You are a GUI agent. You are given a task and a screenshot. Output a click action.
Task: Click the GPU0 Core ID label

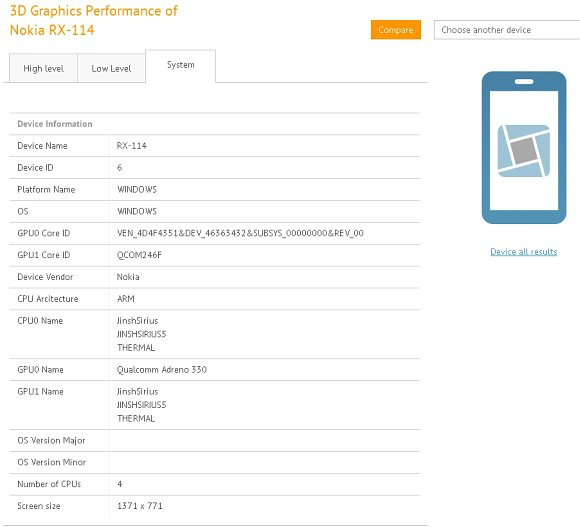(x=44, y=233)
